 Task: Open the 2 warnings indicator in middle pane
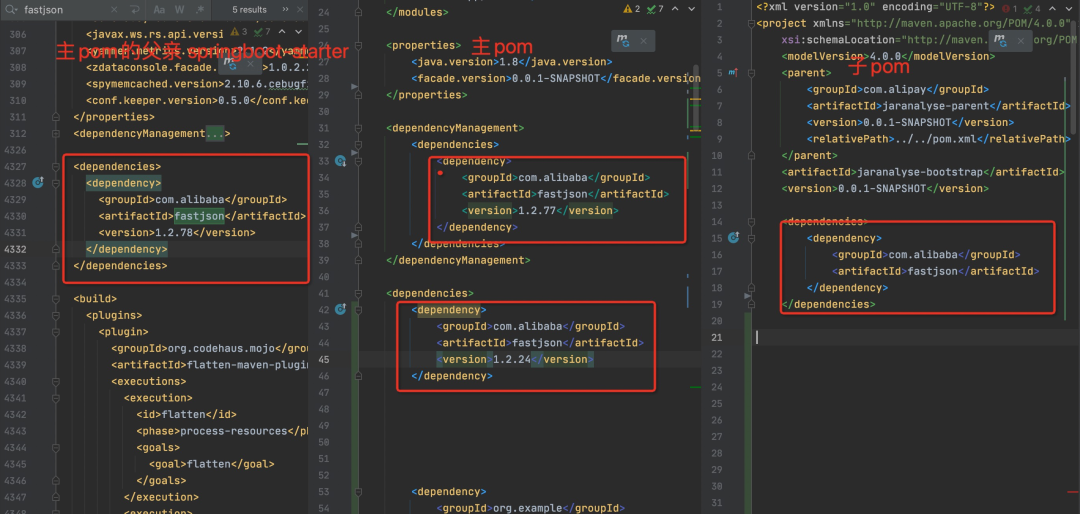pos(631,9)
